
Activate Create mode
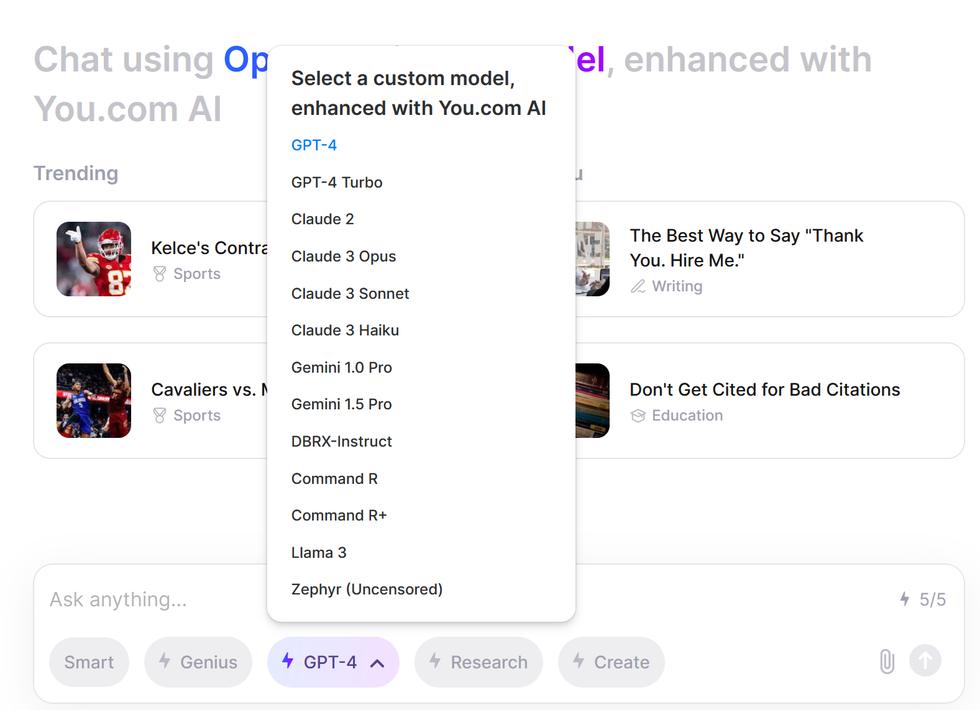coord(610,662)
